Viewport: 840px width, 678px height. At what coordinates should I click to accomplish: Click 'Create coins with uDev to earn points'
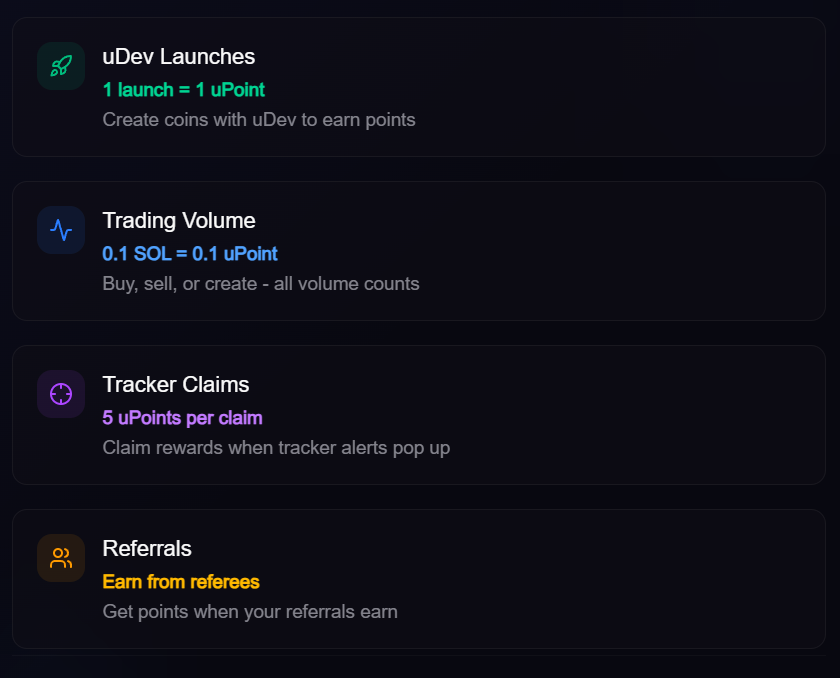(259, 120)
